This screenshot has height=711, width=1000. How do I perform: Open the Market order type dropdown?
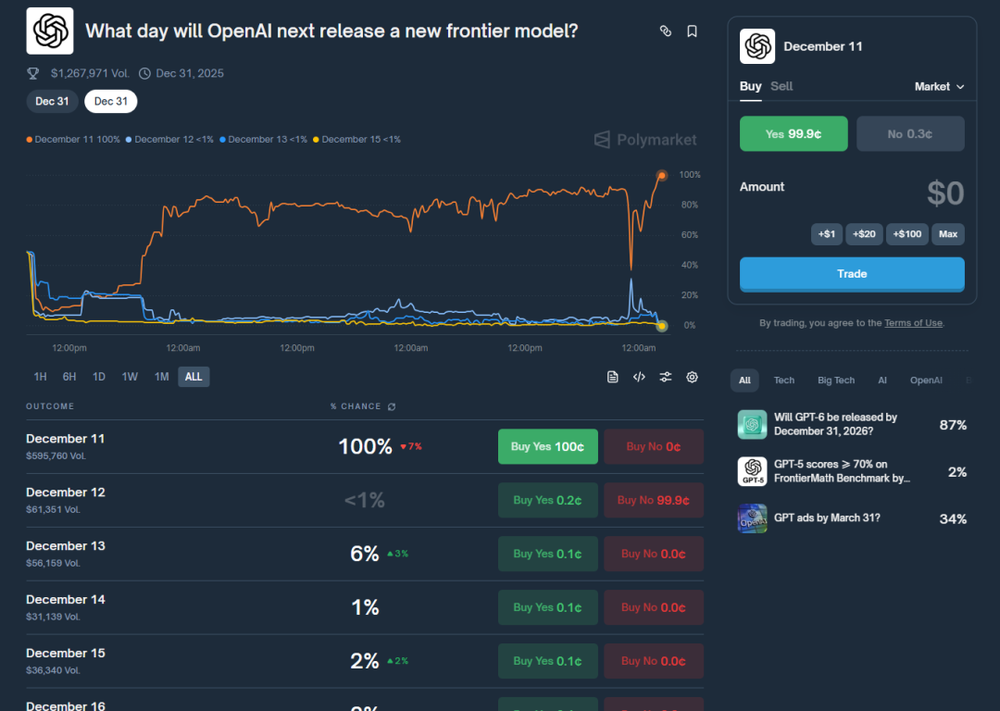[x=939, y=87]
